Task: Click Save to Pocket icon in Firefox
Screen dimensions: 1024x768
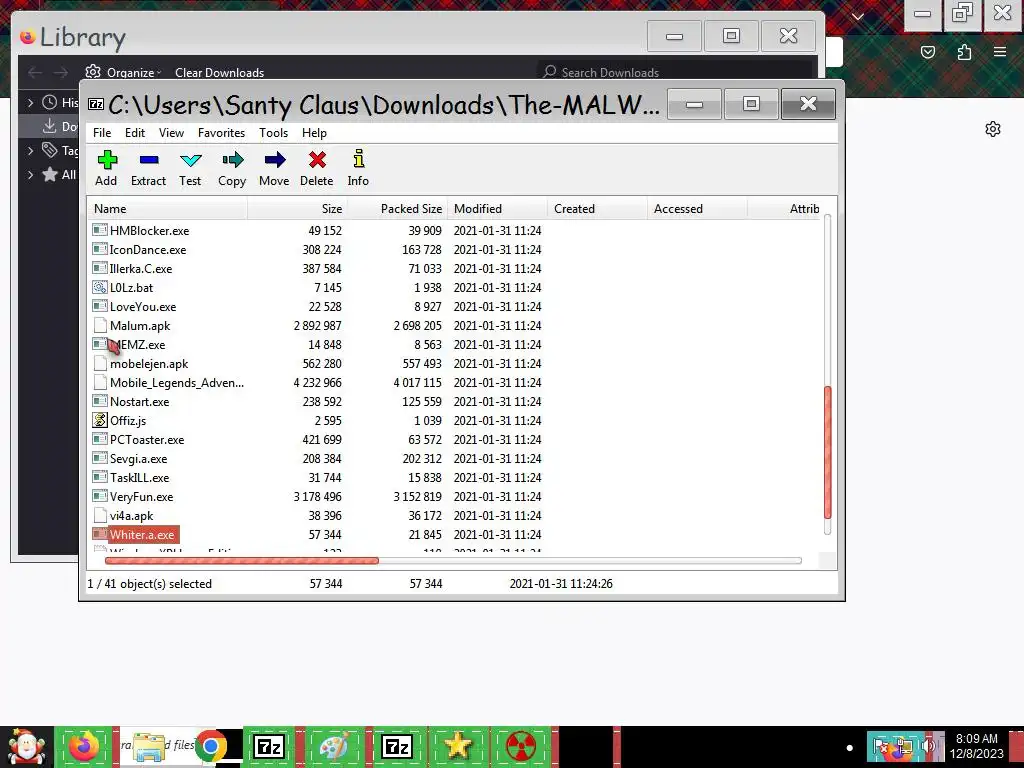Action: click(x=928, y=52)
